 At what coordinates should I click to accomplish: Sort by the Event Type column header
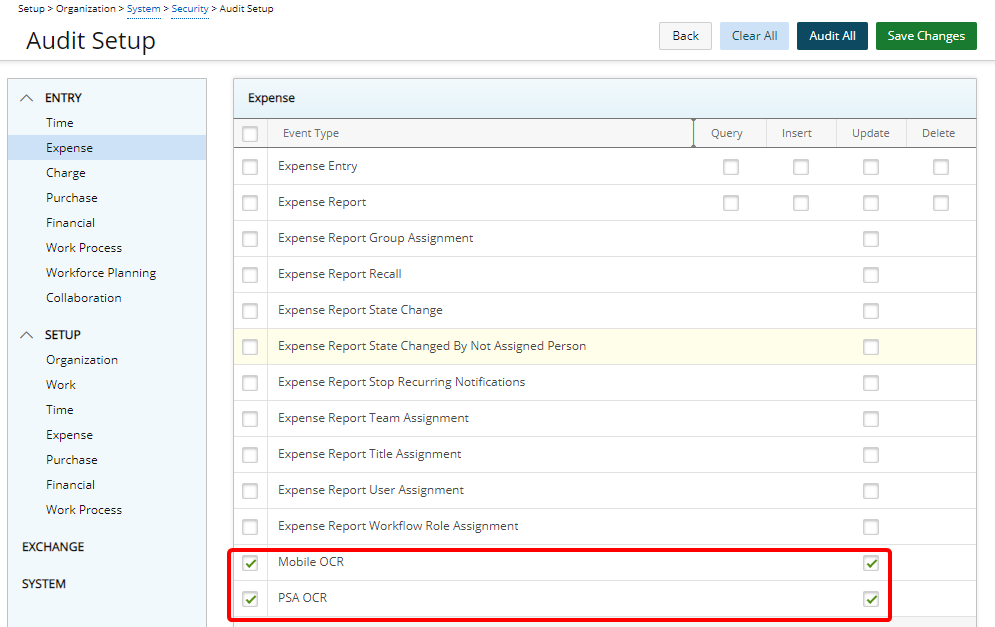[x=311, y=133]
